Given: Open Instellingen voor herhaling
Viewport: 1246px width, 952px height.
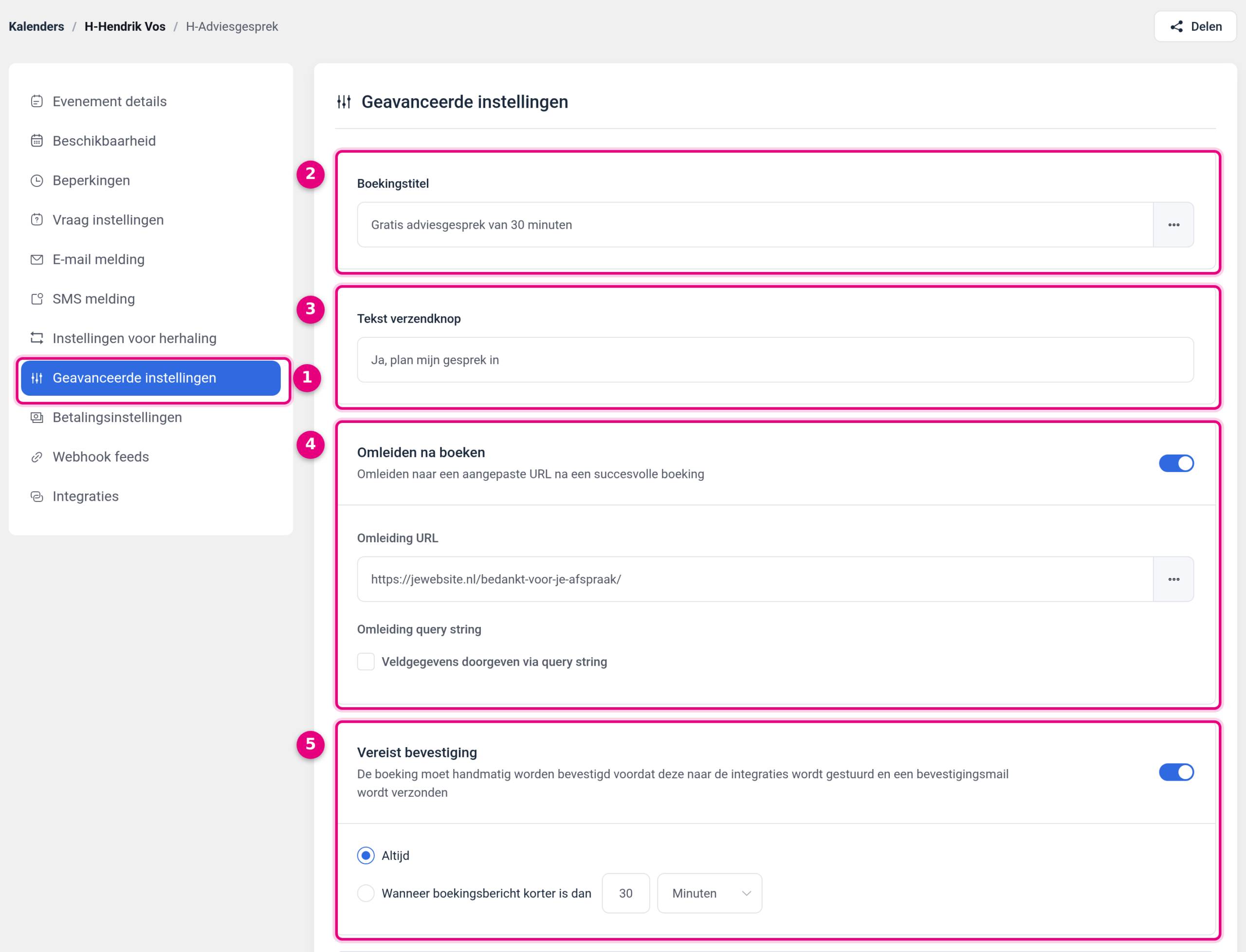Looking at the screenshot, I should pos(151,338).
